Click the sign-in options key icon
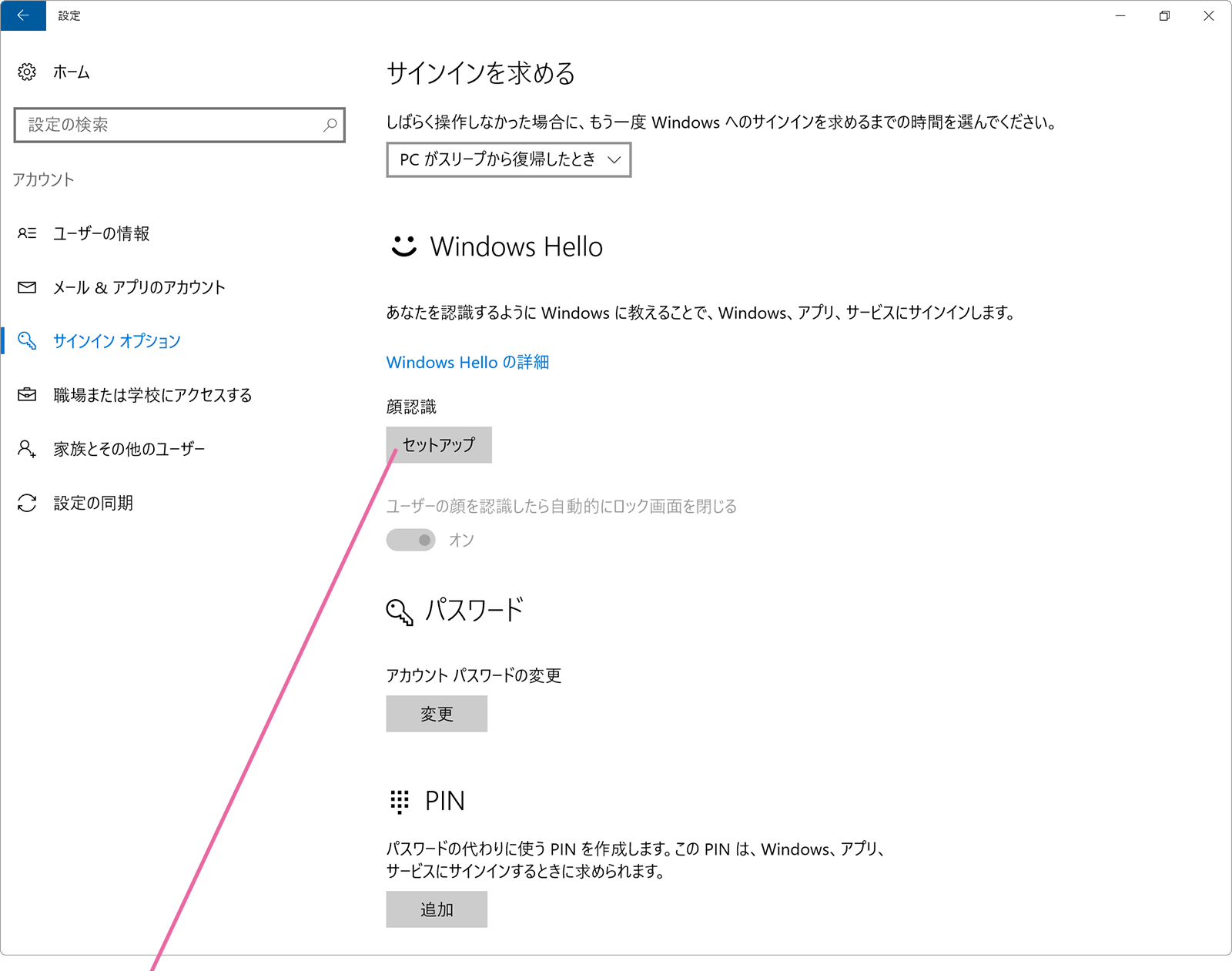This screenshot has height=971, width=1232. tap(27, 340)
